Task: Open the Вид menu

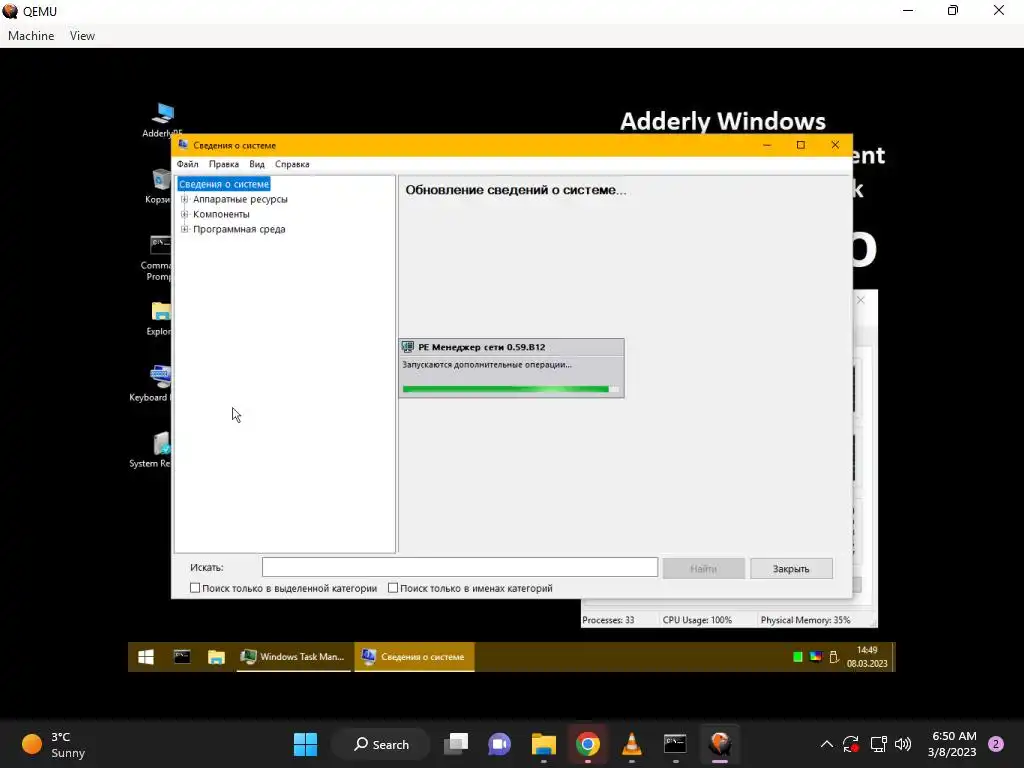Action: pos(257,164)
